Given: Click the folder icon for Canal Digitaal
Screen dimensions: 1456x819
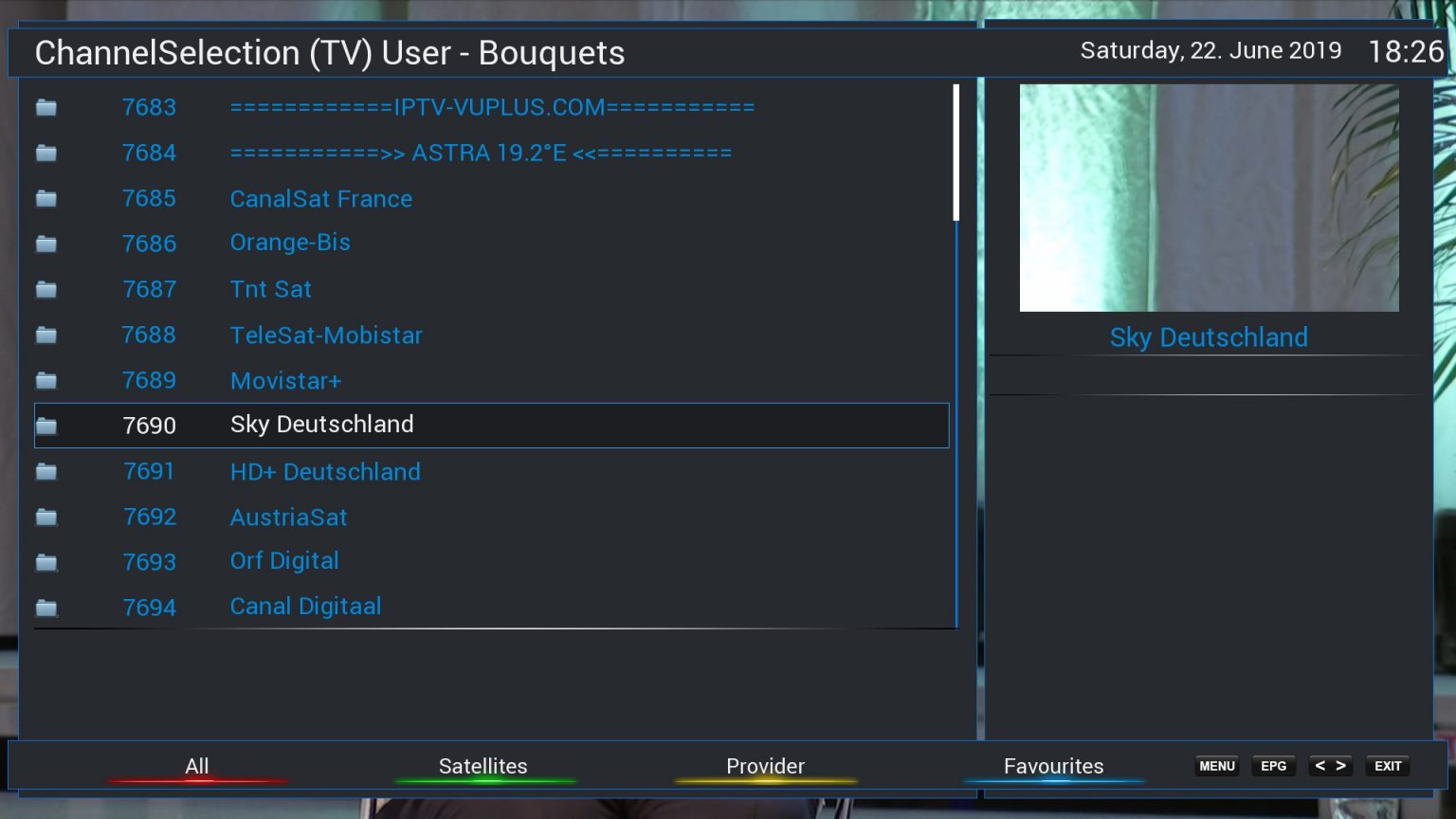Looking at the screenshot, I should click(x=46, y=609).
